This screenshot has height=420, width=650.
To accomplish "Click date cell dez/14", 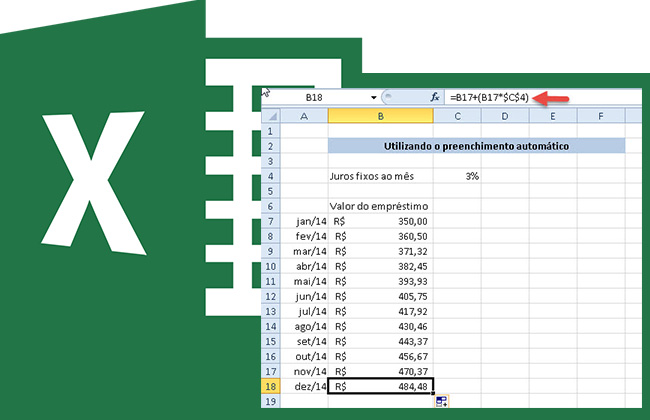I will click(x=304, y=386).
